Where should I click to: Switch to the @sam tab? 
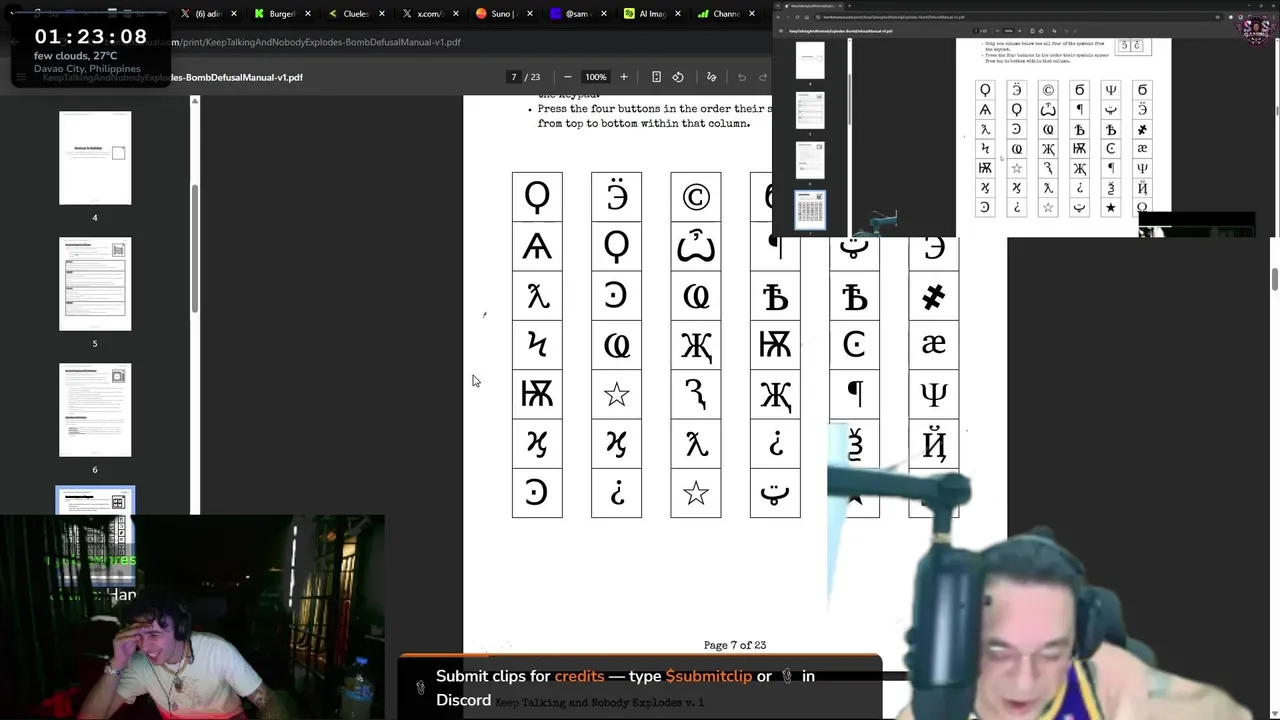pyautogui.click(x=576, y=14)
